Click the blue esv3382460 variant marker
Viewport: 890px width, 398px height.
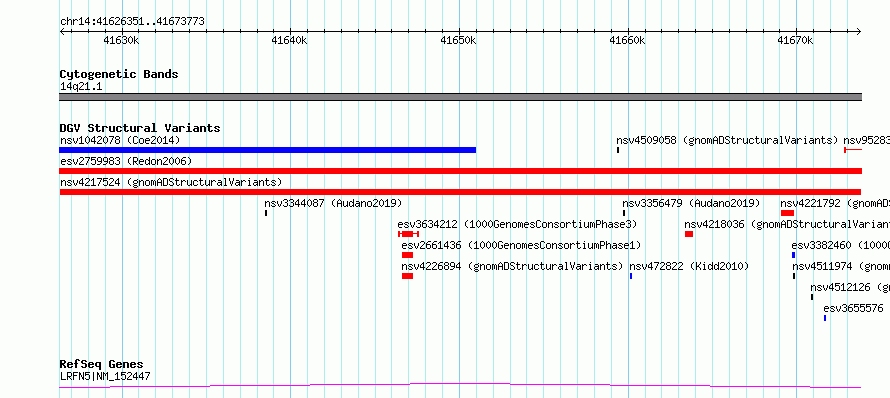click(x=794, y=255)
